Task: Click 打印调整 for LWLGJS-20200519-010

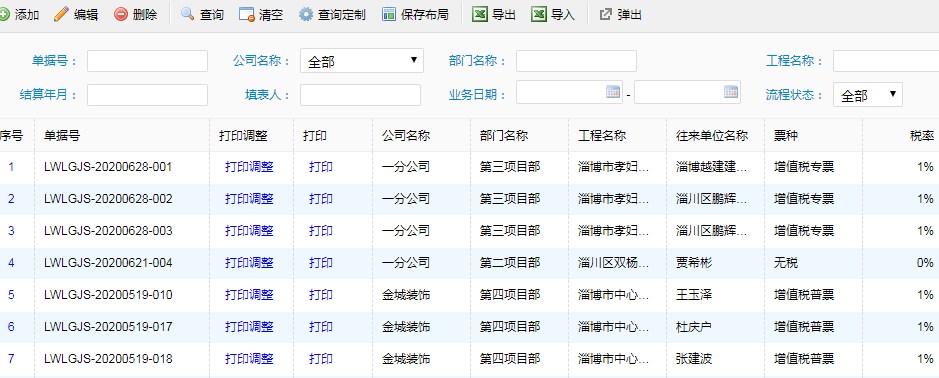Action: (x=249, y=295)
